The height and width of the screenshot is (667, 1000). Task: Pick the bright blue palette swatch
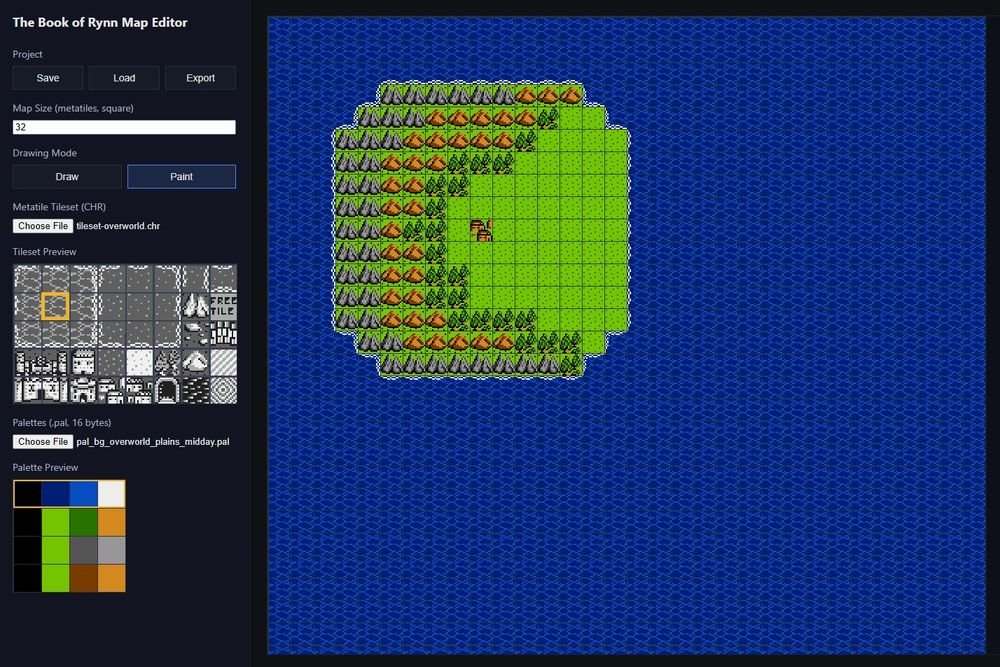pyautogui.click(x=84, y=494)
